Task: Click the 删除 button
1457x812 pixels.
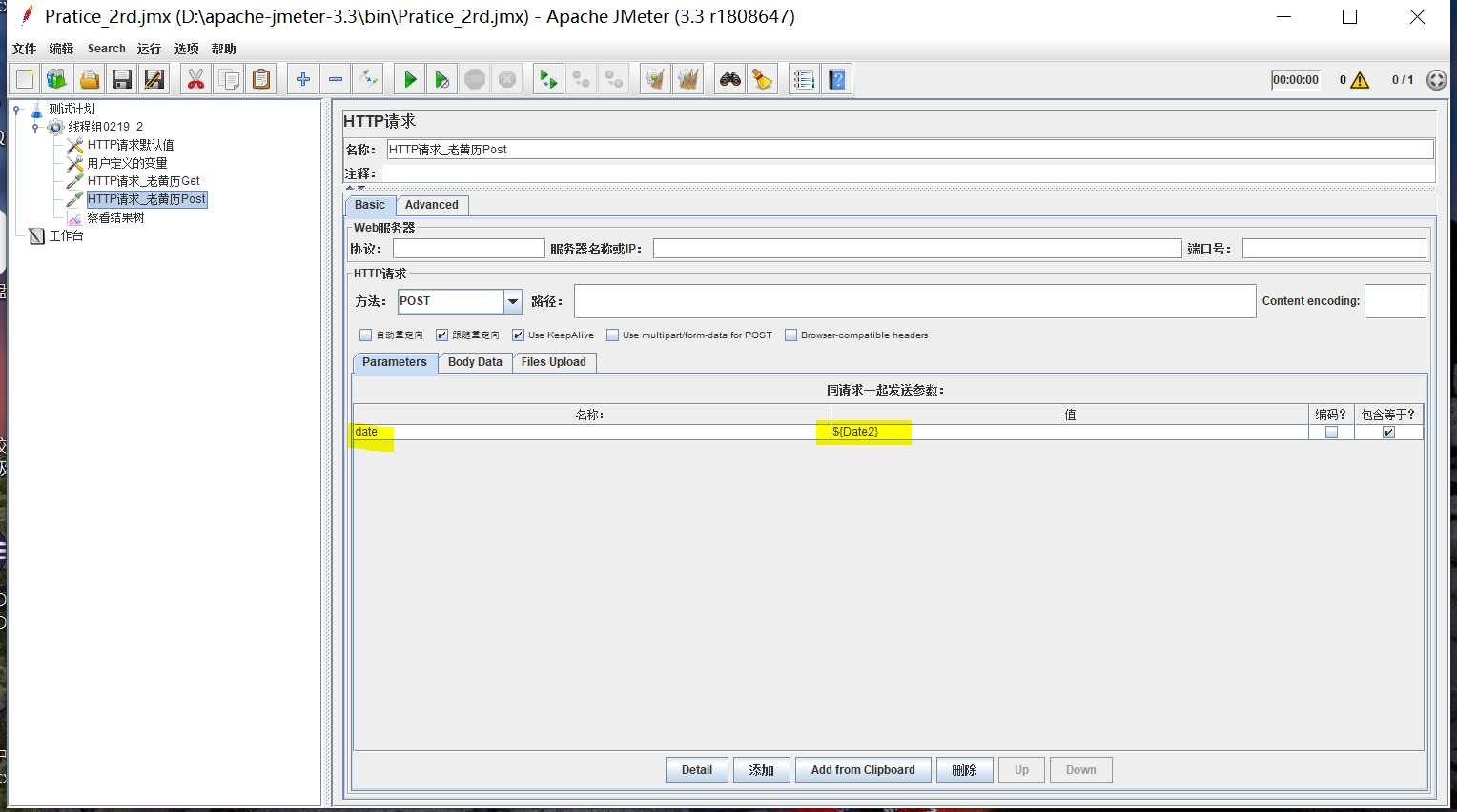Action: pos(965,770)
